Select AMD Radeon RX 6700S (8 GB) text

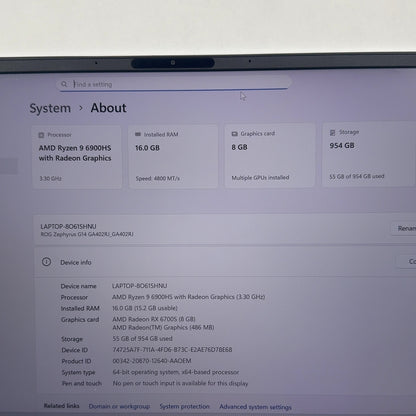(154, 319)
